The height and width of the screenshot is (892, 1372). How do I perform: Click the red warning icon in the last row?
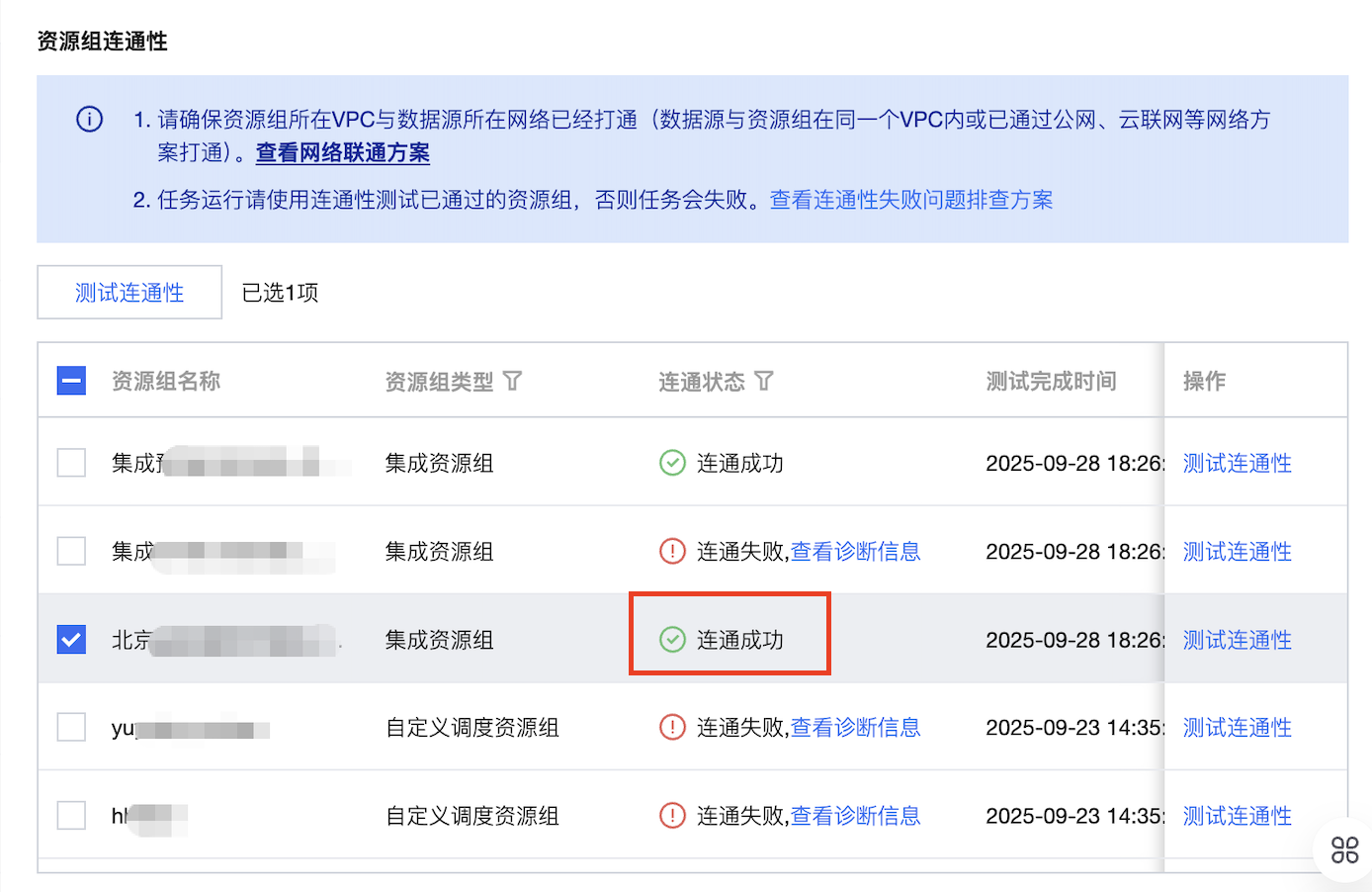(672, 816)
